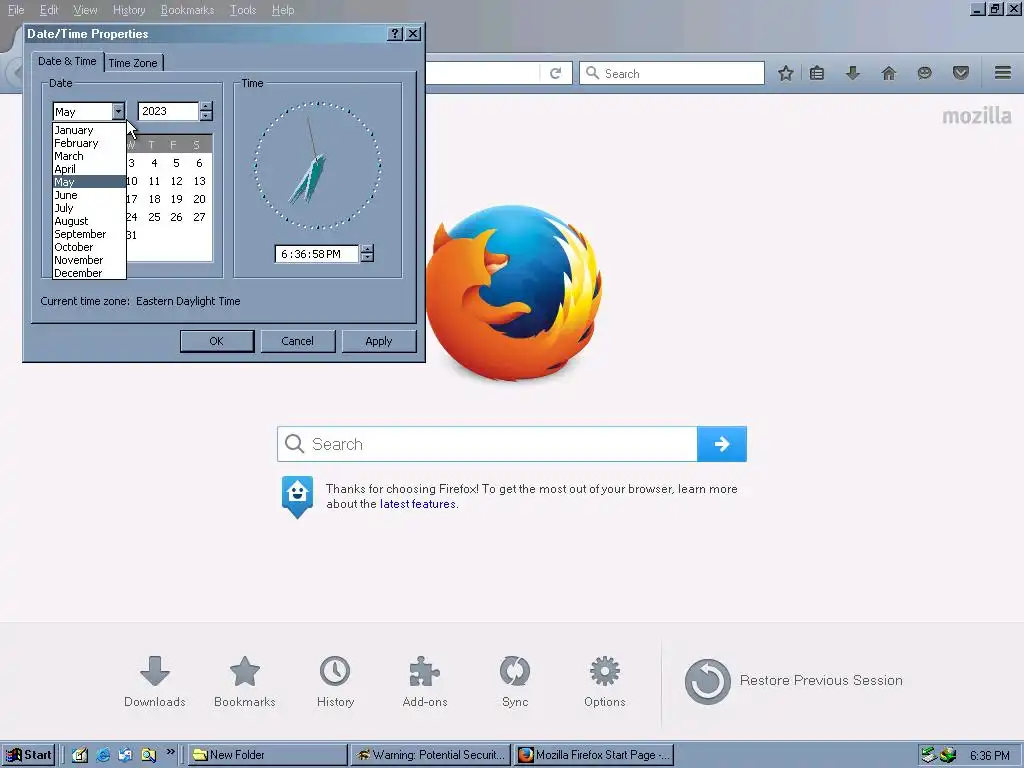Open Options from the start page shortcuts
This screenshot has width=1024, height=768.
click(605, 682)
